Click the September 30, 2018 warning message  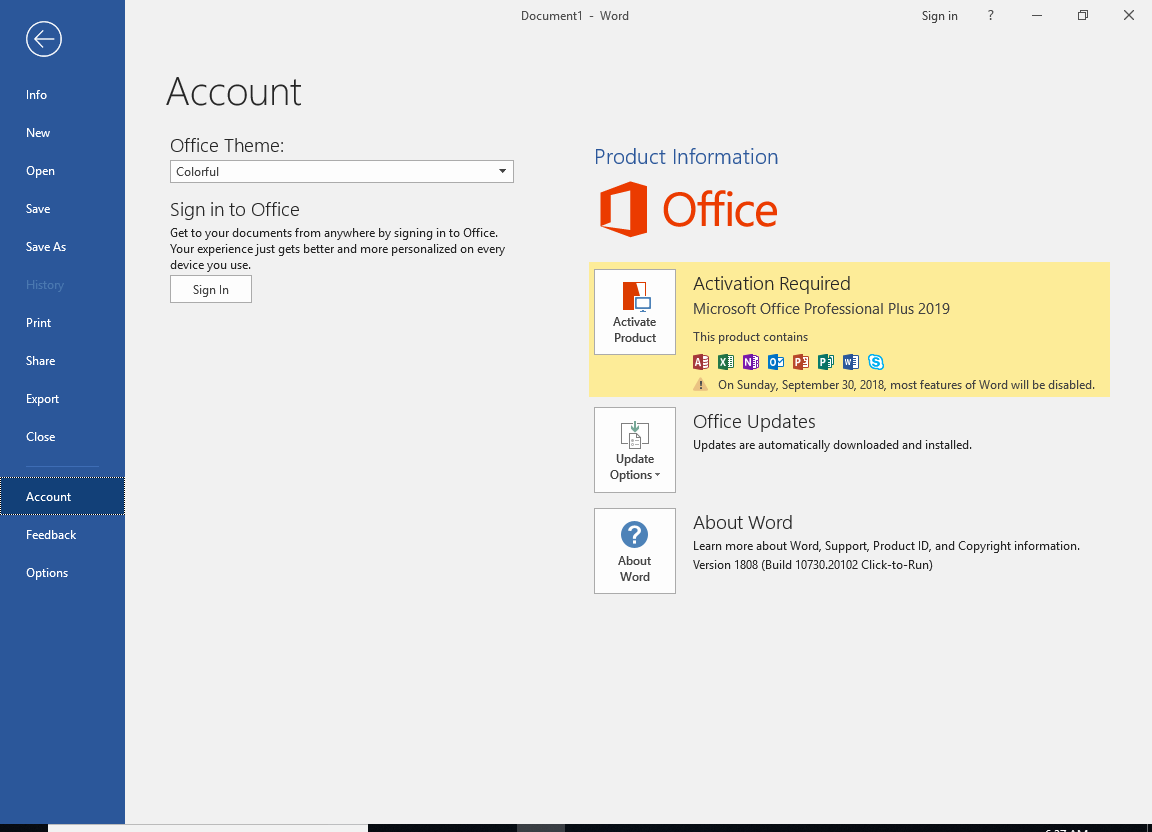[907, 385]
